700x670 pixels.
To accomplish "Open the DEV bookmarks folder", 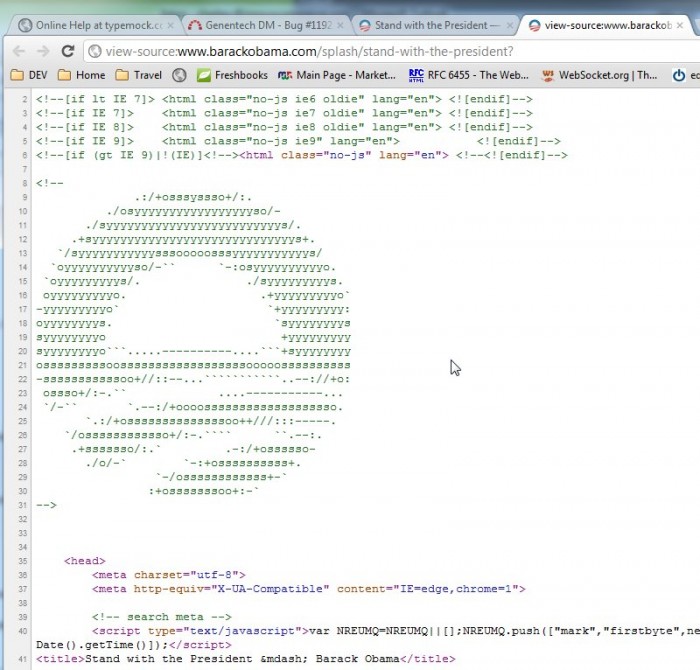I will [29, 75].
